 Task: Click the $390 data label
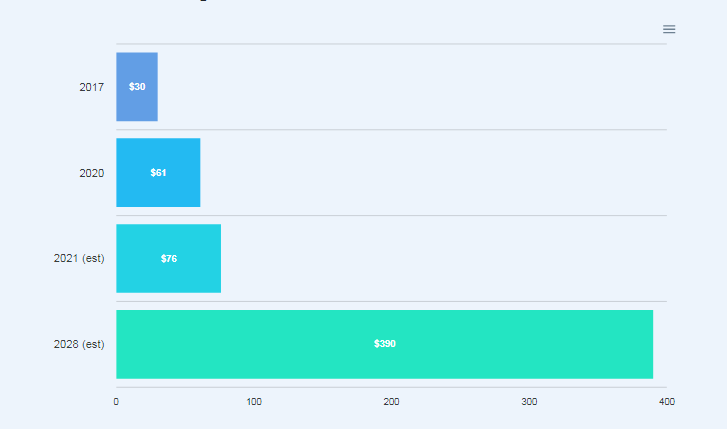[385, 344]
